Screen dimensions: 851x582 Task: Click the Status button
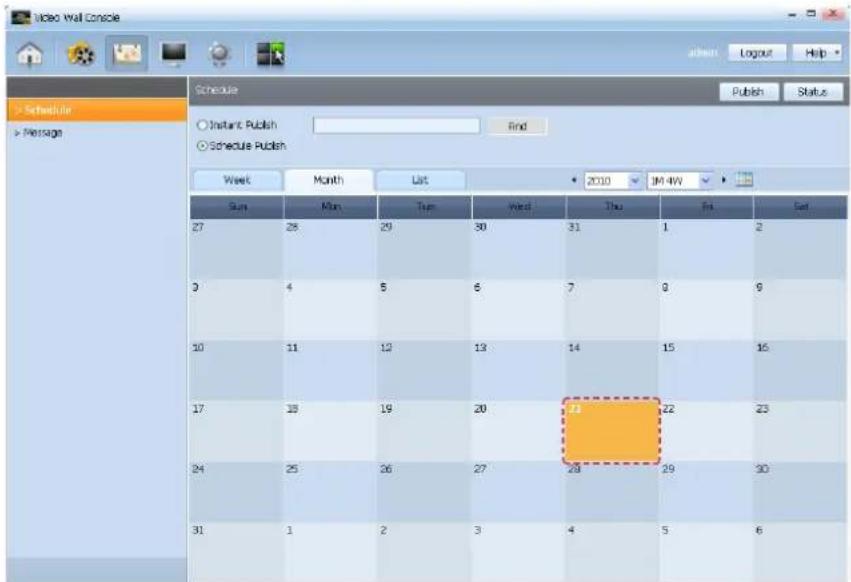[812, 92]
